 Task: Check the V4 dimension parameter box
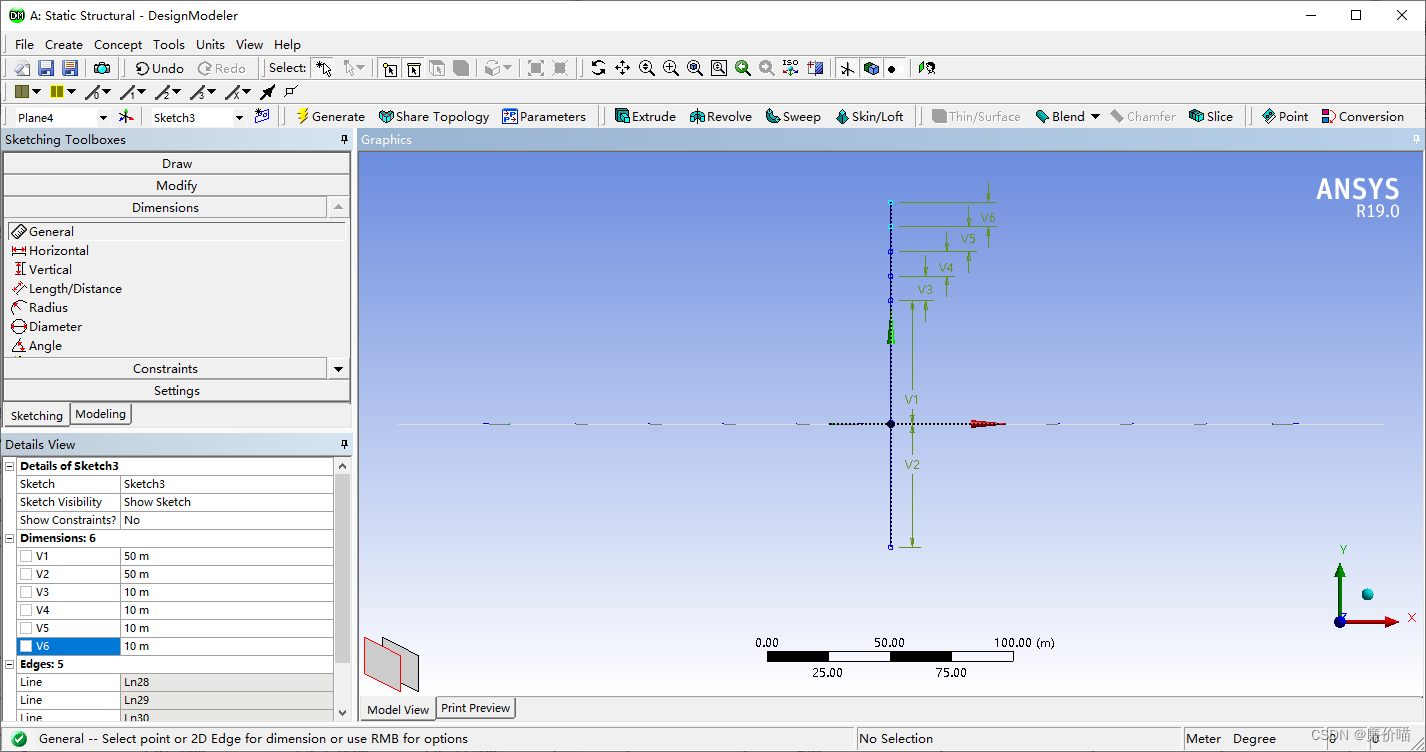tap(26, 610)
